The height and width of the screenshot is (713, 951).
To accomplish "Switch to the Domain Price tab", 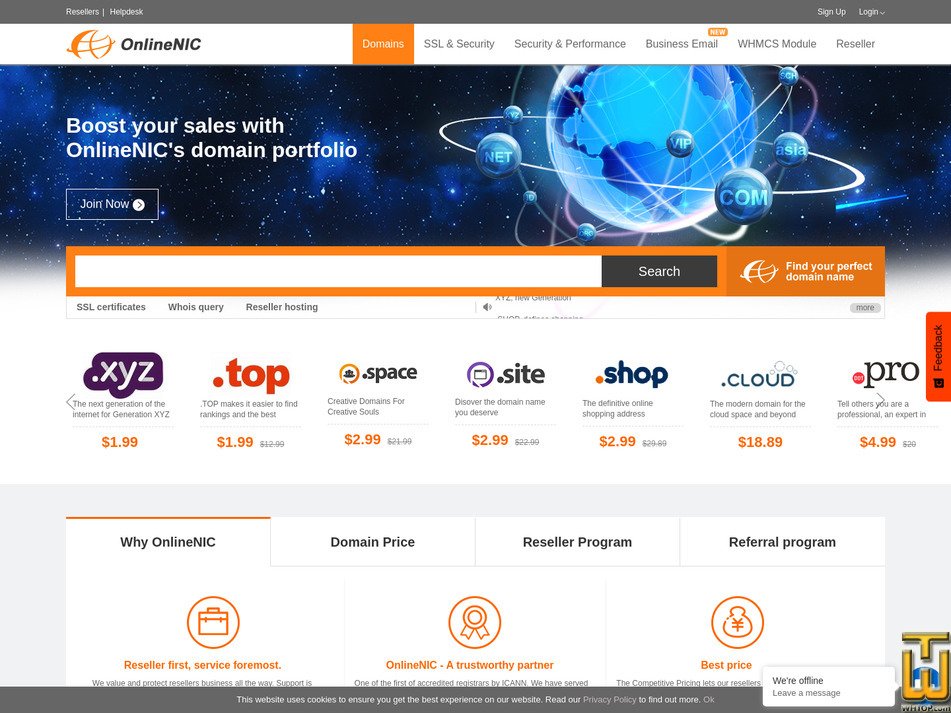I will [372, 542].
